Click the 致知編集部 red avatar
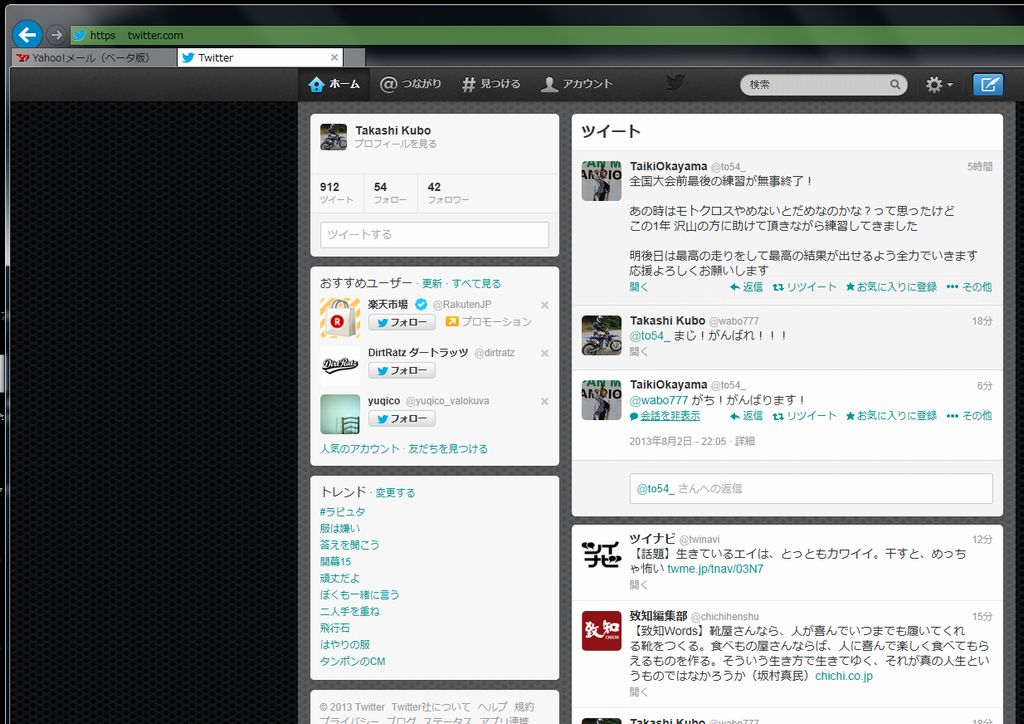This screenshot has width=1024, height=724. (601, 631)
